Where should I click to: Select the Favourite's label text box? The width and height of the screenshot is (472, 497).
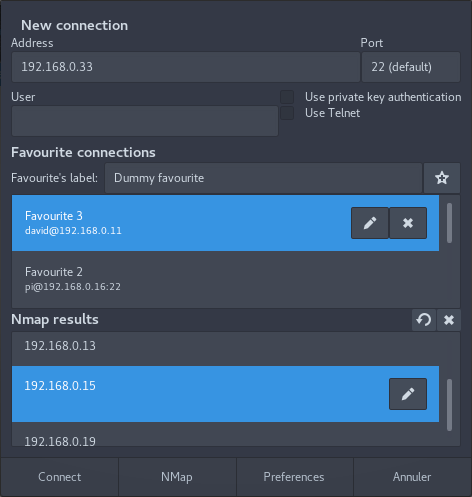click(x=264, y=178)
